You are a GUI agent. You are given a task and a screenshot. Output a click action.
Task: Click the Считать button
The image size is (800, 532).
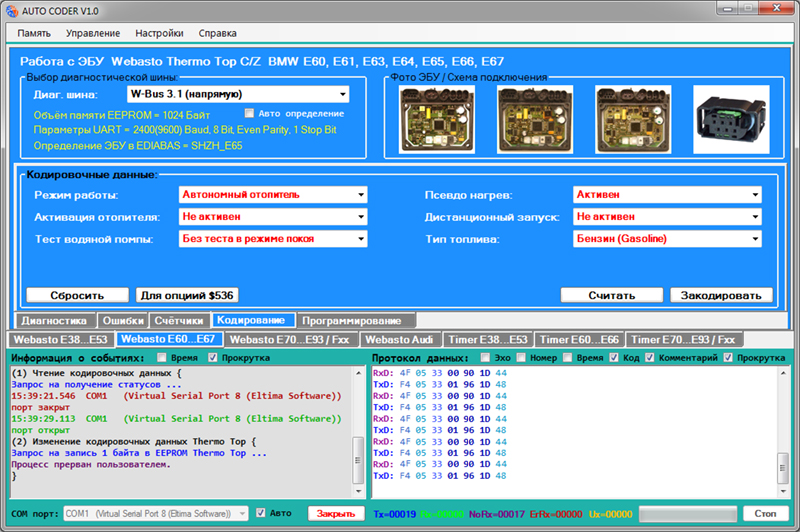[612, 295]
